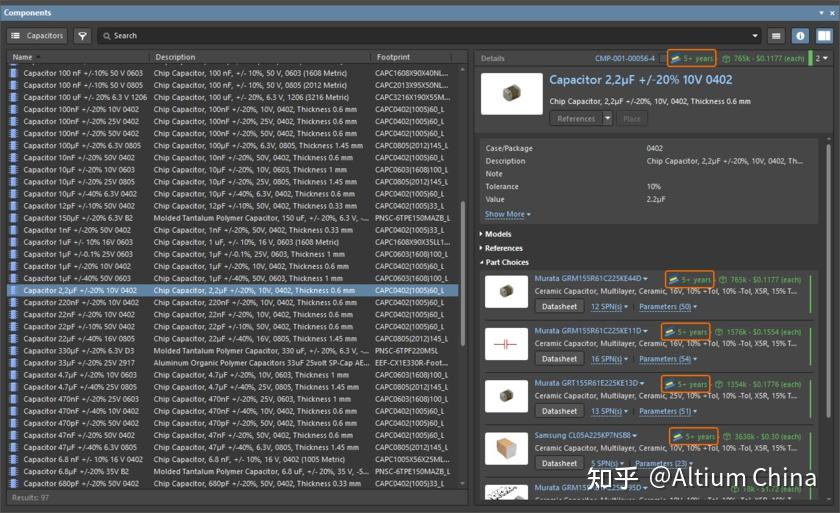This screenshot has width=840, height=513.
Task: Collapse the Part Choices section
Action: point(504,262)
